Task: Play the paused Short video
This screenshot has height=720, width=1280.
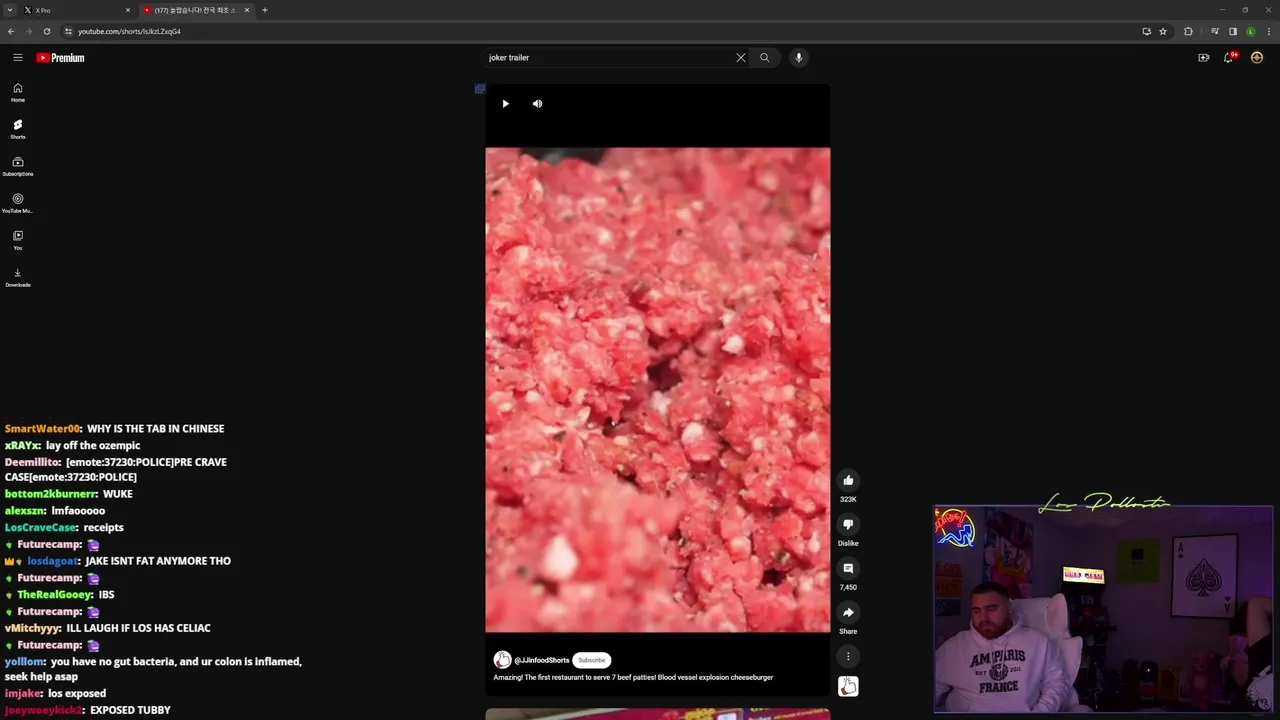Action: (x=506, y=104)
